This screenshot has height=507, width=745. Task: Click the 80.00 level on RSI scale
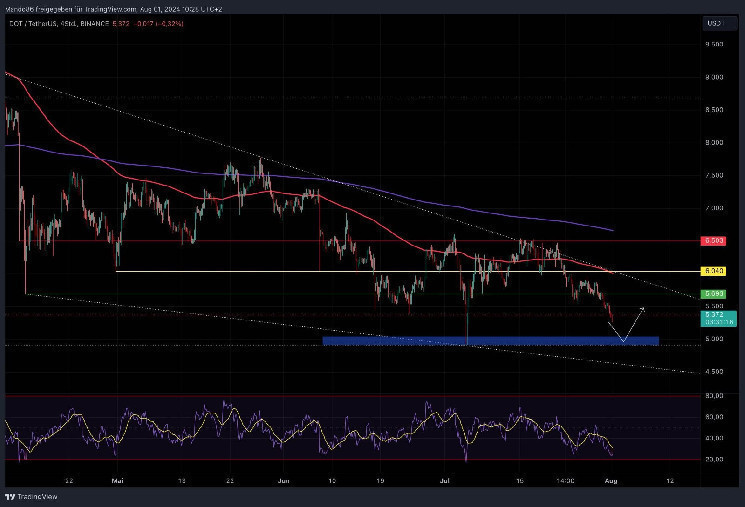click(713, 397)
